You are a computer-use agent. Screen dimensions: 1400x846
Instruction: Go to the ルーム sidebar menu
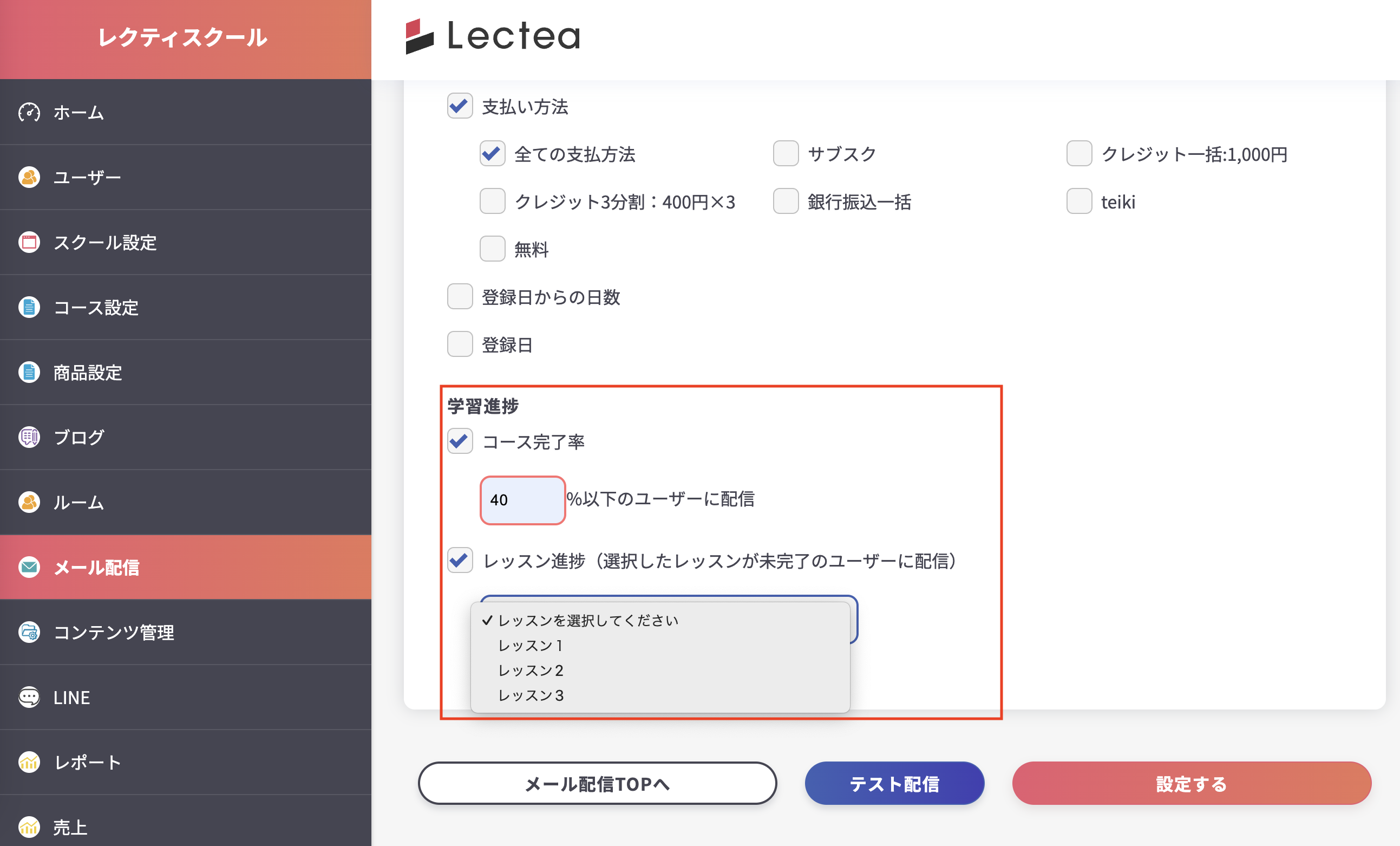click(78, 503)
